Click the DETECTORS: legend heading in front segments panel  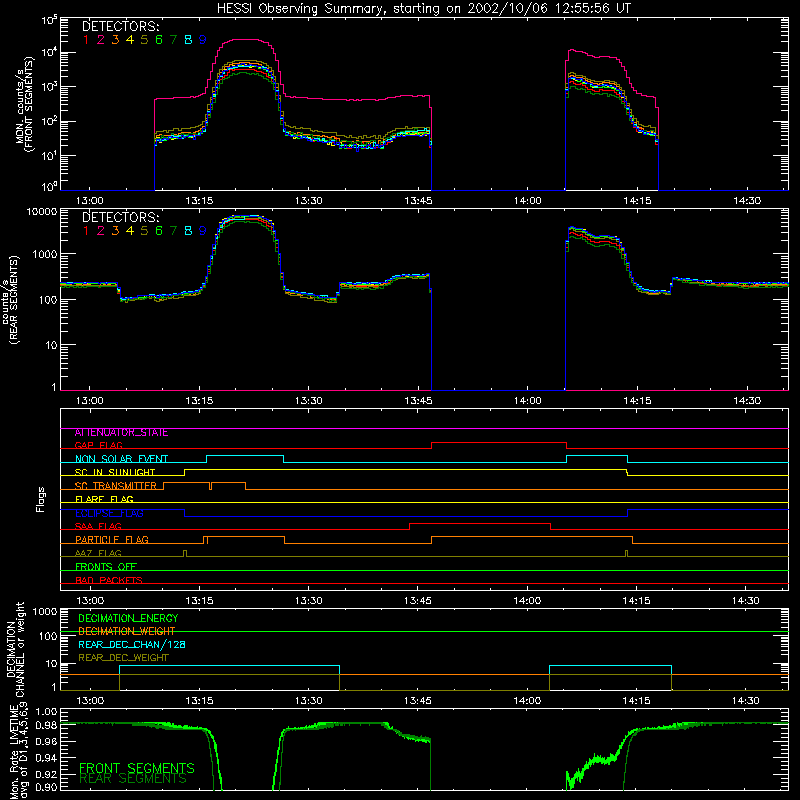[121, 26]
